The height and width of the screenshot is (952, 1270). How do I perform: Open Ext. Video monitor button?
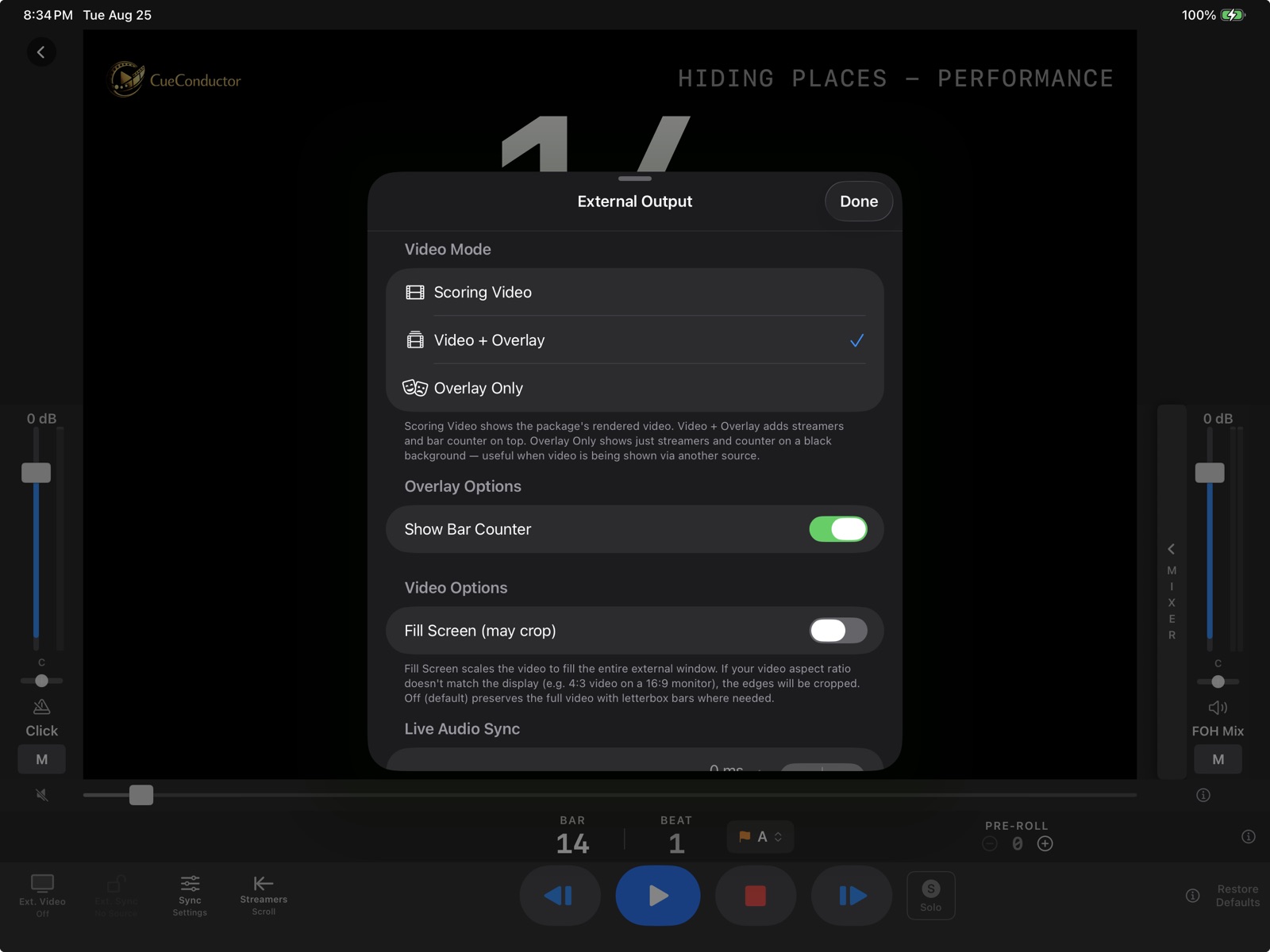pos(42,896)
